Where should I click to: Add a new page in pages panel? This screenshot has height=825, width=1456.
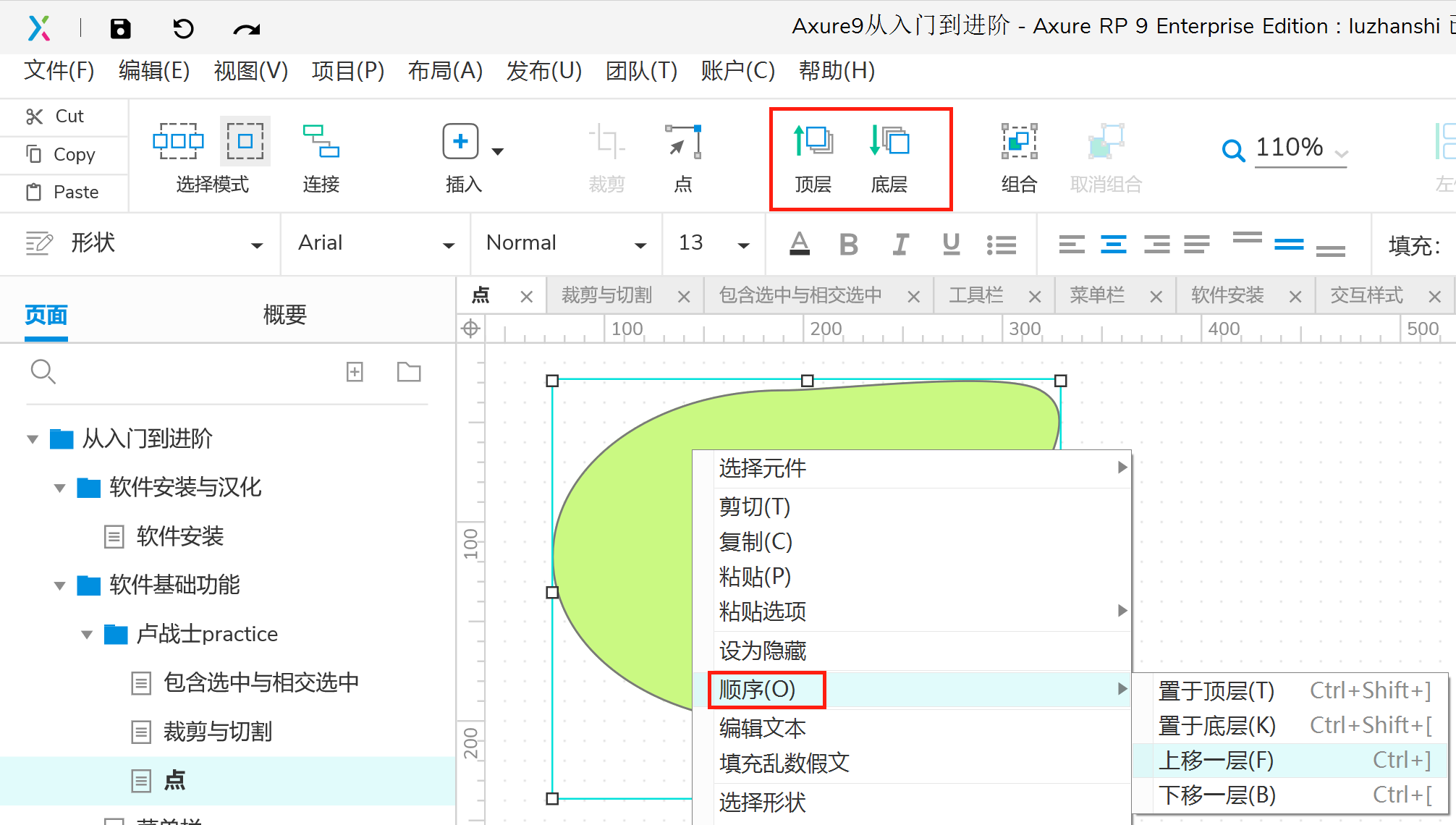[355, 372]
